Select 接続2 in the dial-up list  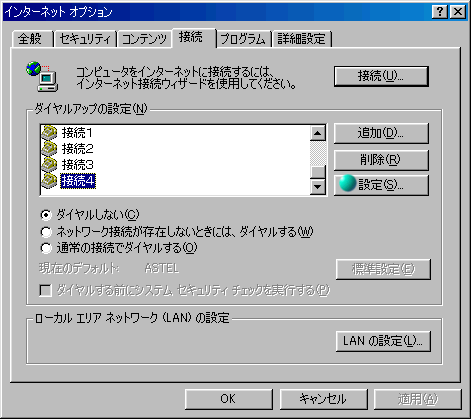click(77, 148)
